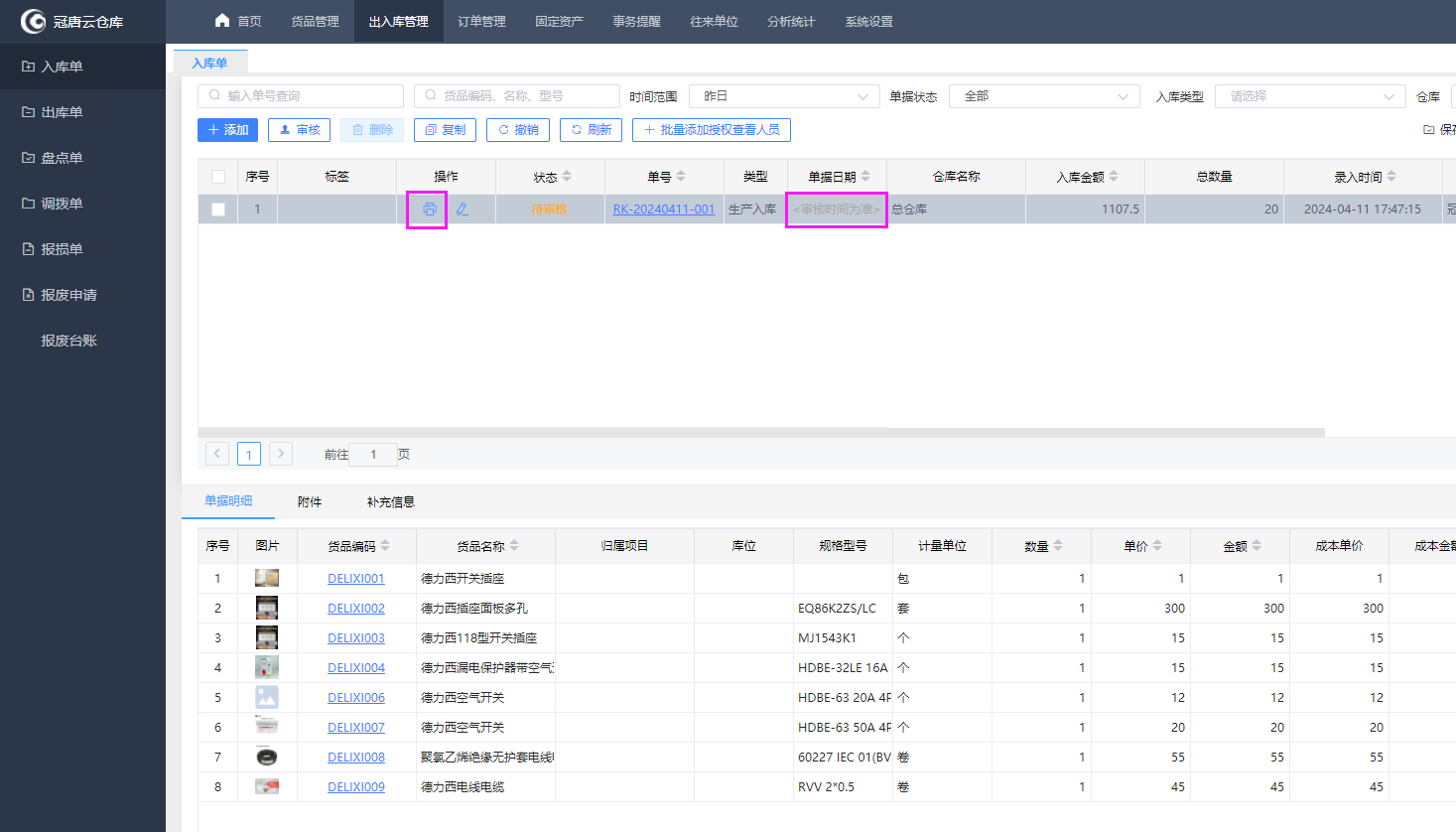Screen dimensions: 1456x832
Task: Click 批量添加授权查看人员 button
Action: click(x=712, y=130)
